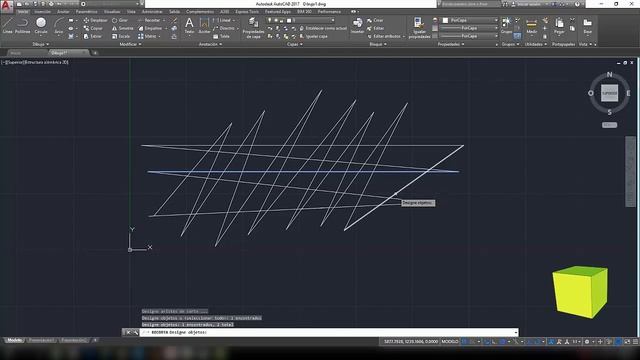
Task: Click the Matriz (array) tool
Action: pos(147,36)
